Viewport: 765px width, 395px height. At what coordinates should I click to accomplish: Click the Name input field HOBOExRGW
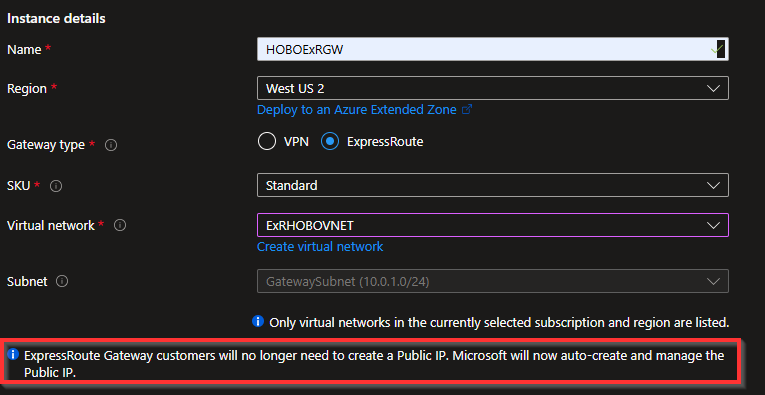493,49
